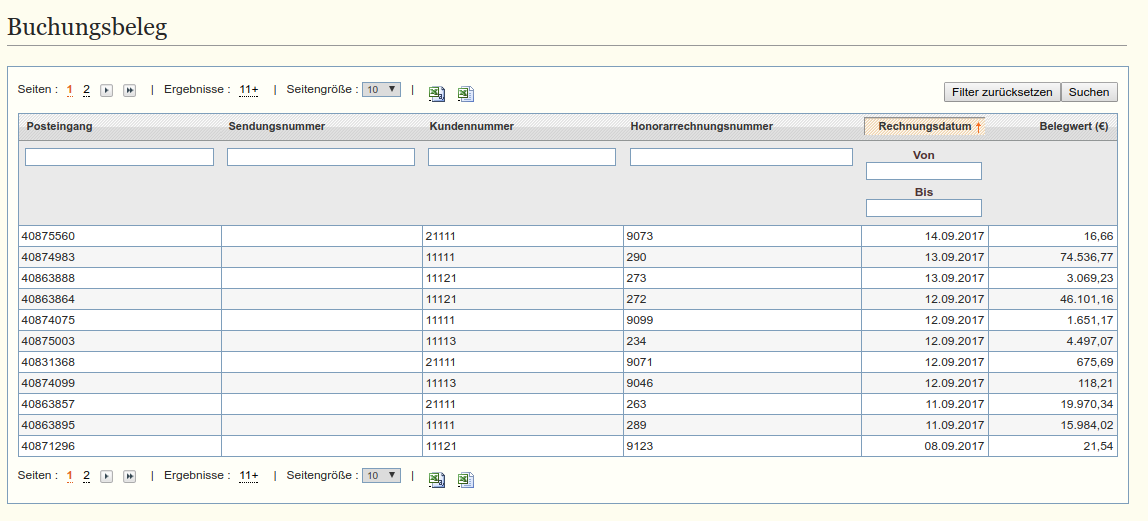This screenshot has height=521, width=1148.
Task: Click invoice number 273
Action: (636, 278)
